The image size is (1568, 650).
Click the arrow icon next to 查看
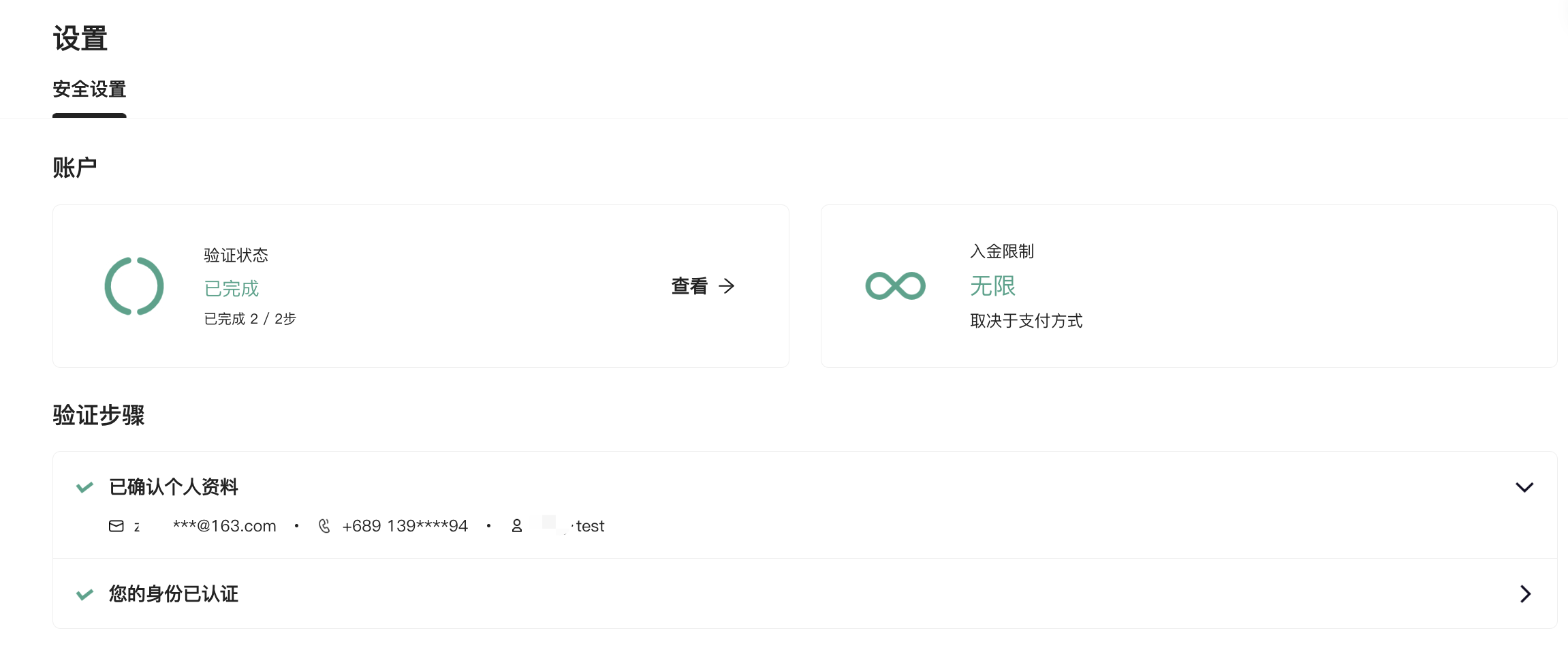[727, 286]
